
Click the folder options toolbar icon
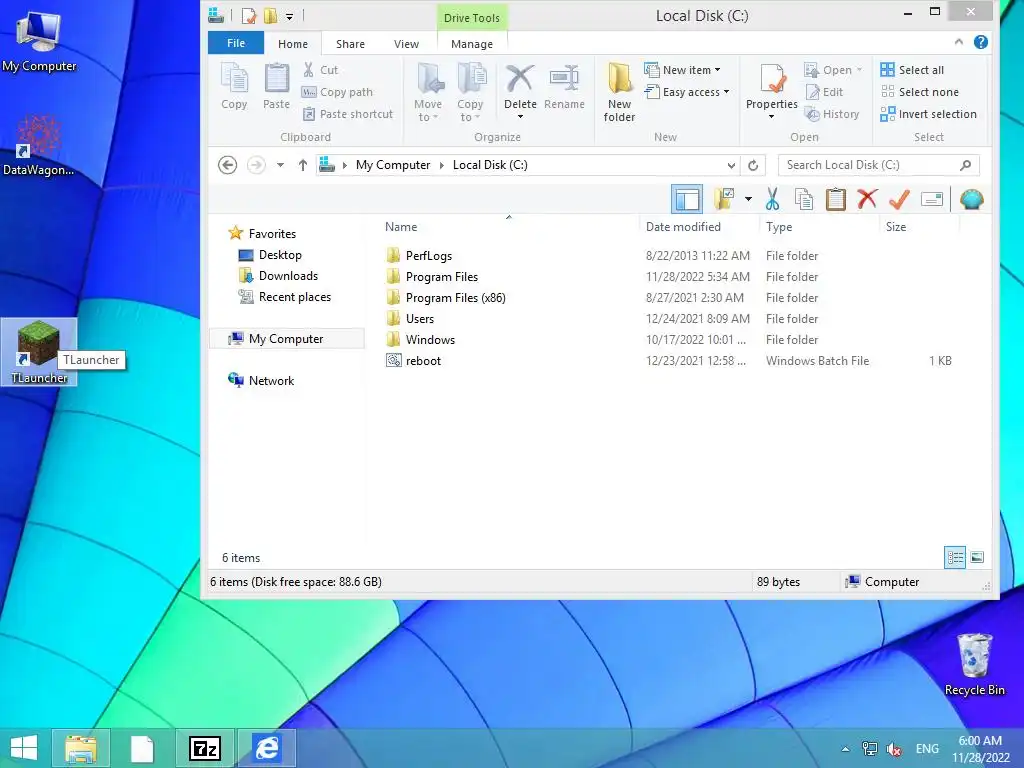[724, 199]
